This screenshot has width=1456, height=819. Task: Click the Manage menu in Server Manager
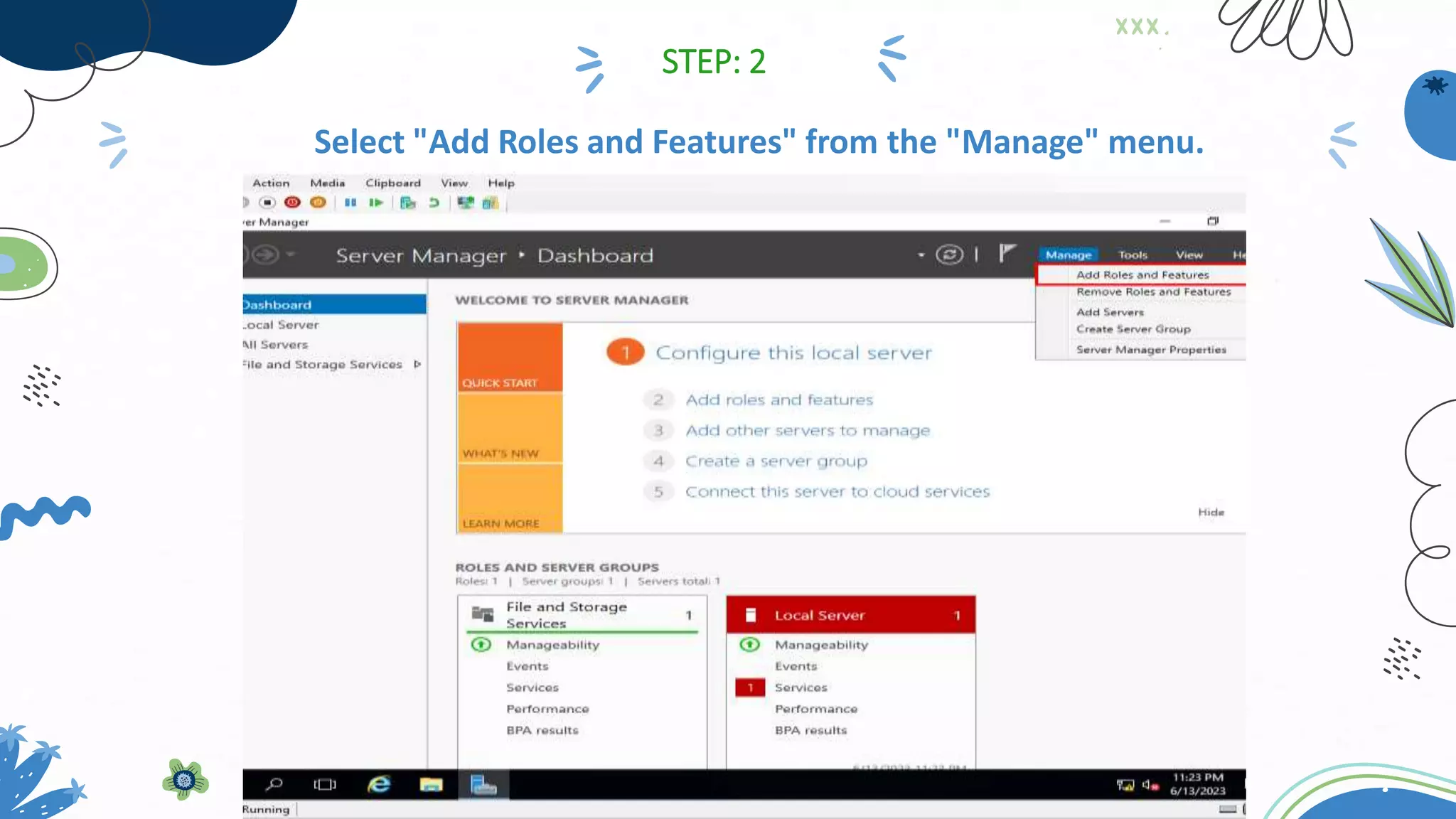1069,255
